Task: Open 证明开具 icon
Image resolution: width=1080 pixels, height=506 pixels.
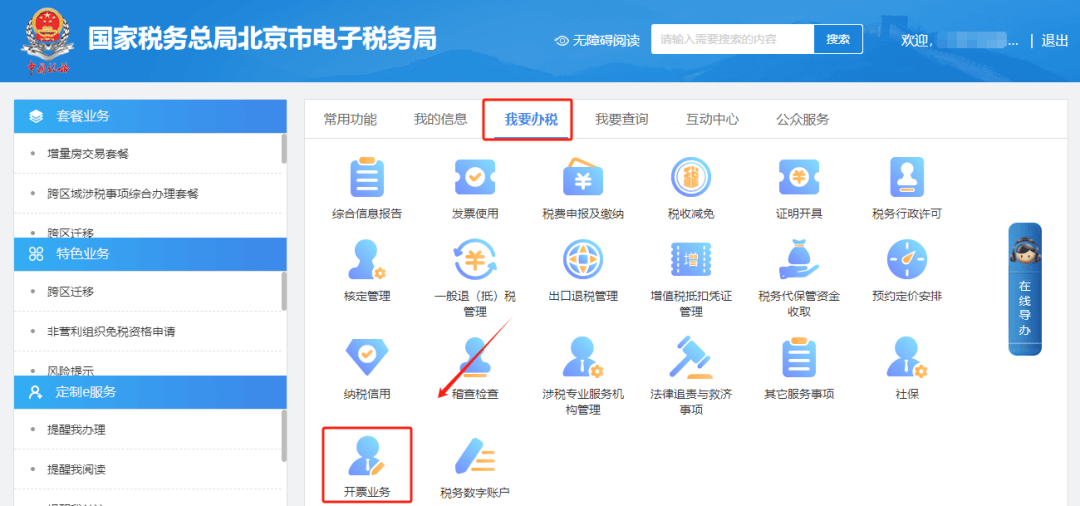Action: [x=799, y=178]
